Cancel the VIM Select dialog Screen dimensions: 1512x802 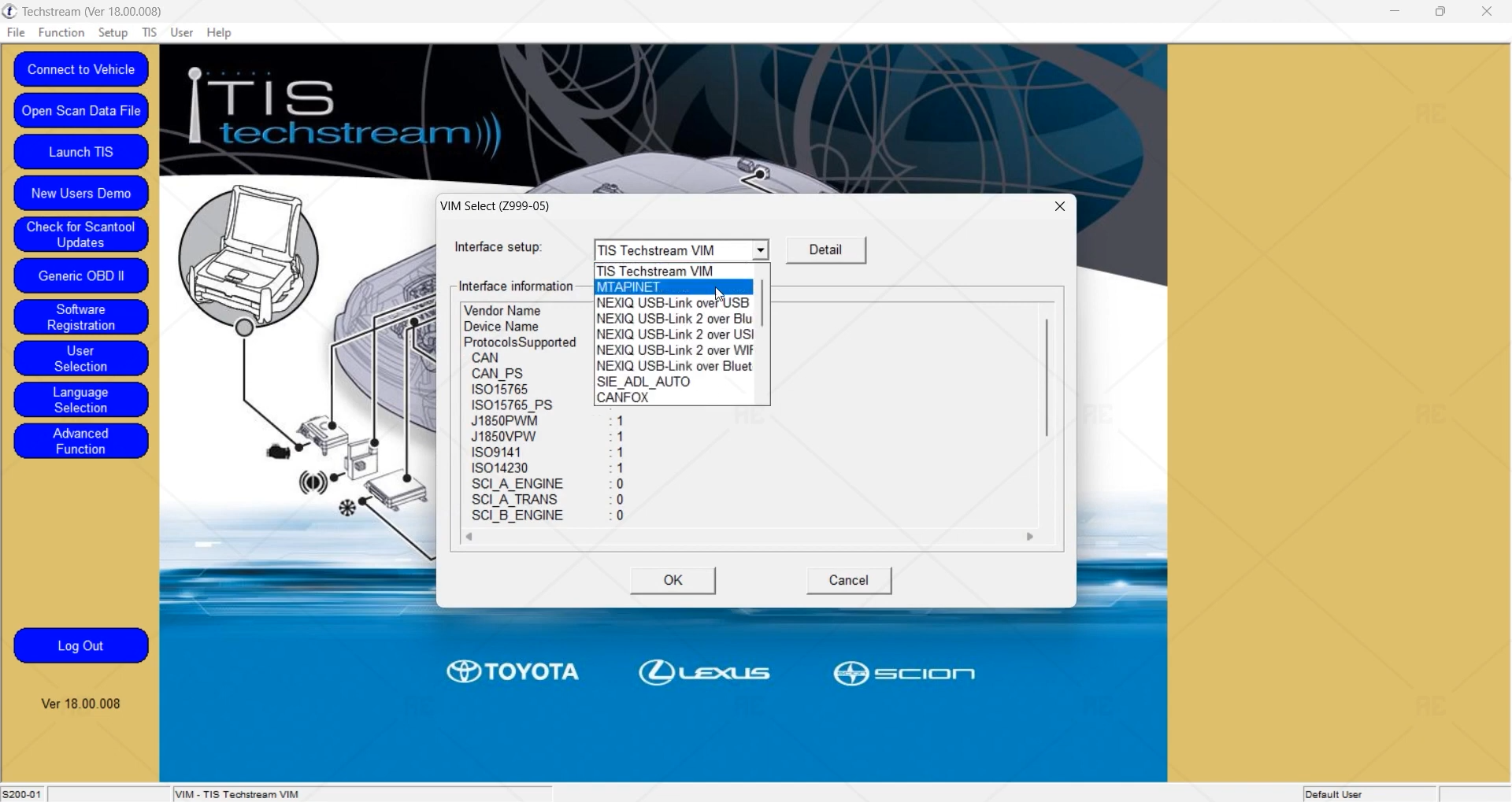pos(847,581)
